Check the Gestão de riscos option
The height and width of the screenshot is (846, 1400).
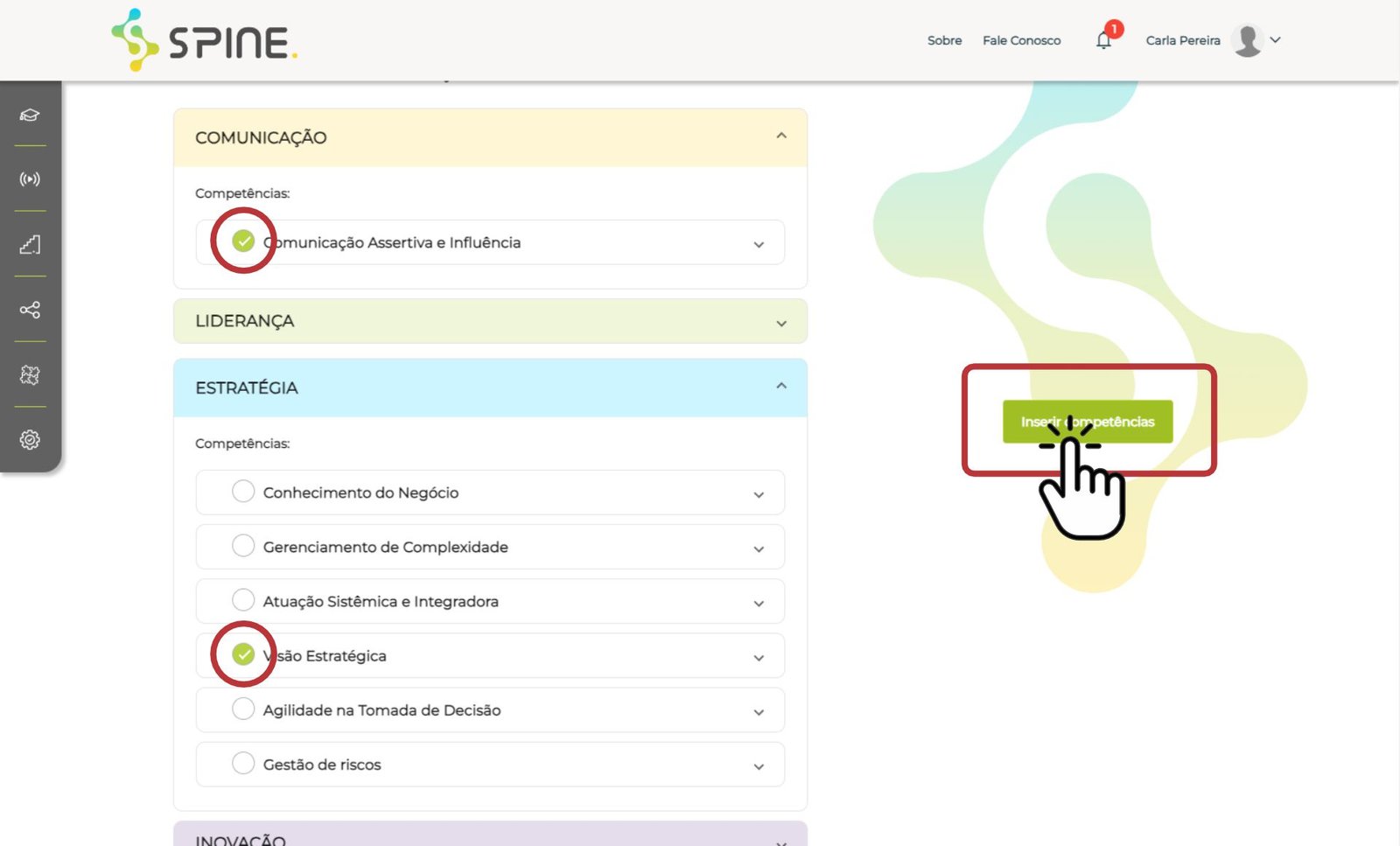[x=243, y=763]
